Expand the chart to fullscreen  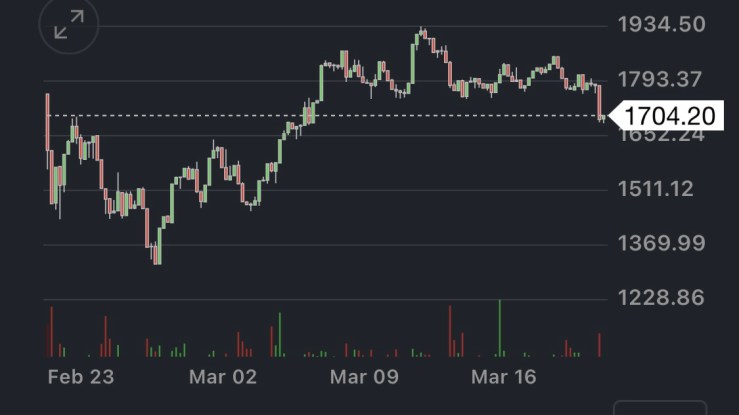[x=69, y=25]
